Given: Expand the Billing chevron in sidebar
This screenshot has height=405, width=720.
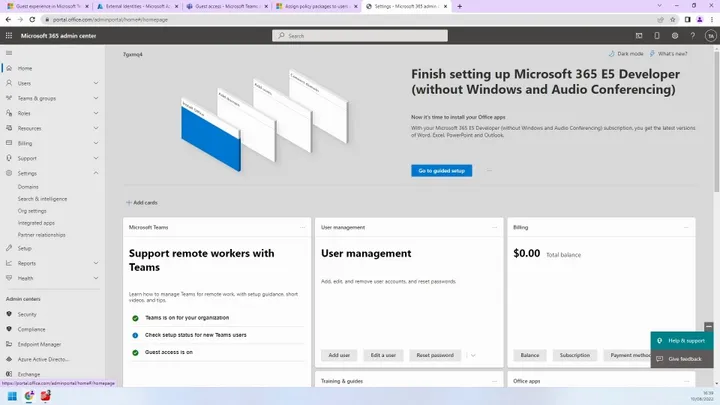Looking at the screenshot, I should (96, 143).
